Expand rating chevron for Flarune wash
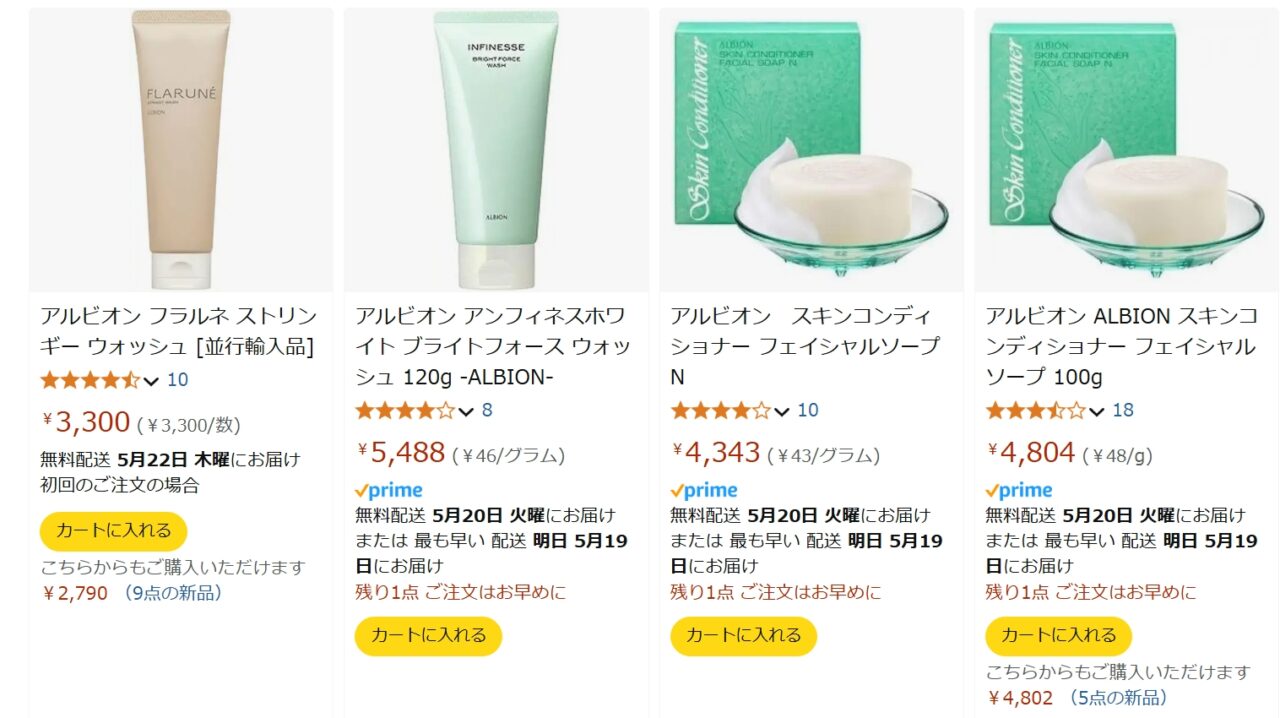 click(151, 381)
